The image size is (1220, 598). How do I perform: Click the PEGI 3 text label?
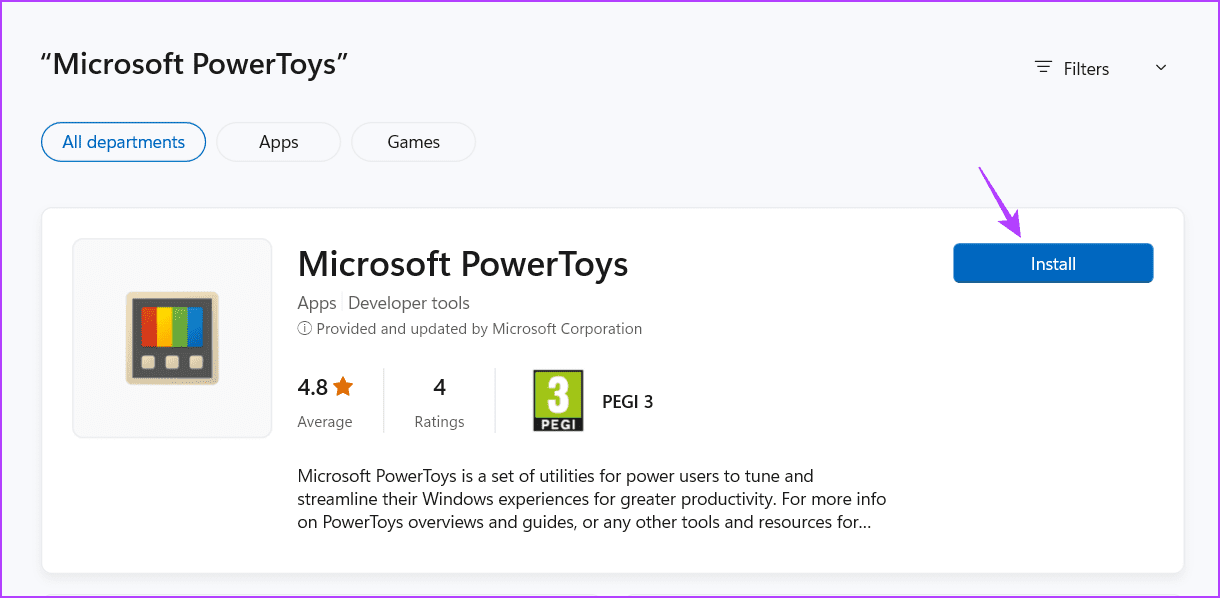click(x=628, y=402)
